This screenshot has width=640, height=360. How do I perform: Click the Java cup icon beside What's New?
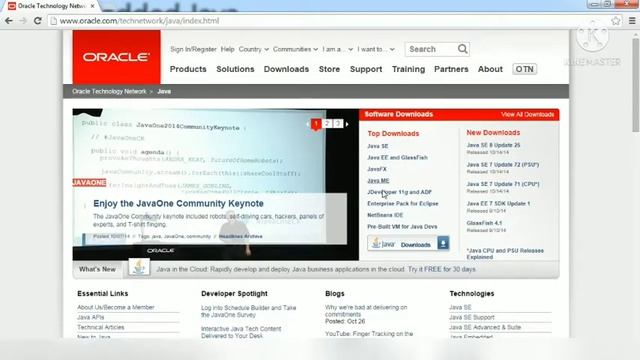[x=139, y=268]
